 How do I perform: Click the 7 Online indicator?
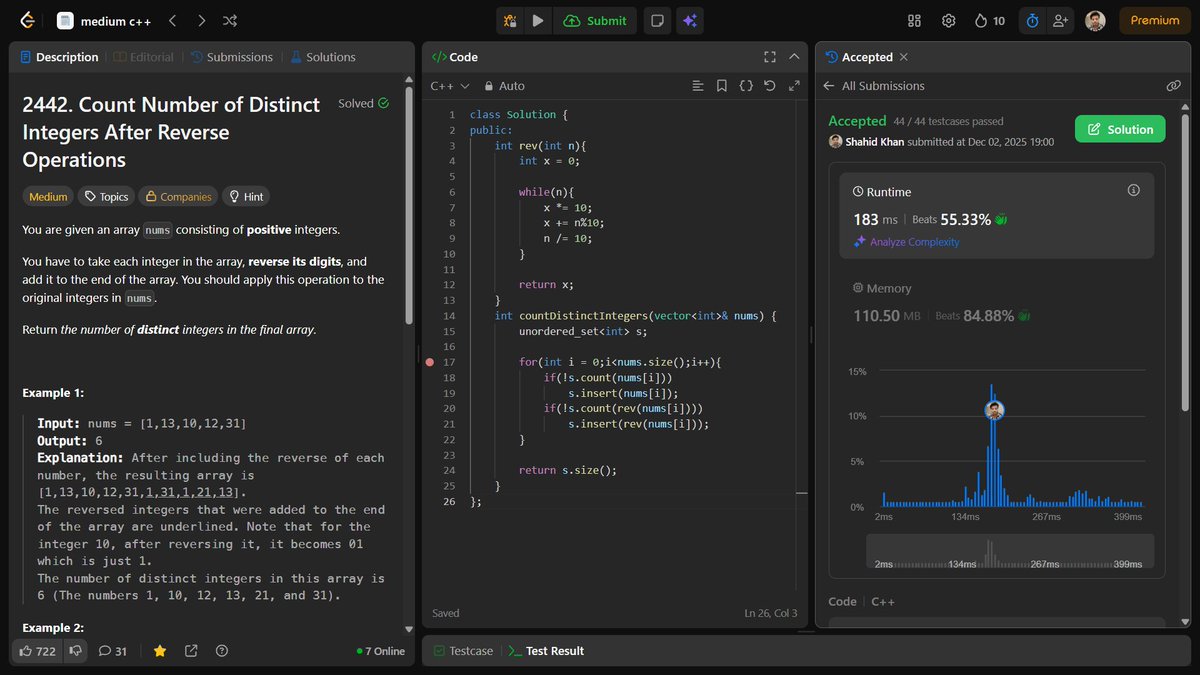(381, 651)
